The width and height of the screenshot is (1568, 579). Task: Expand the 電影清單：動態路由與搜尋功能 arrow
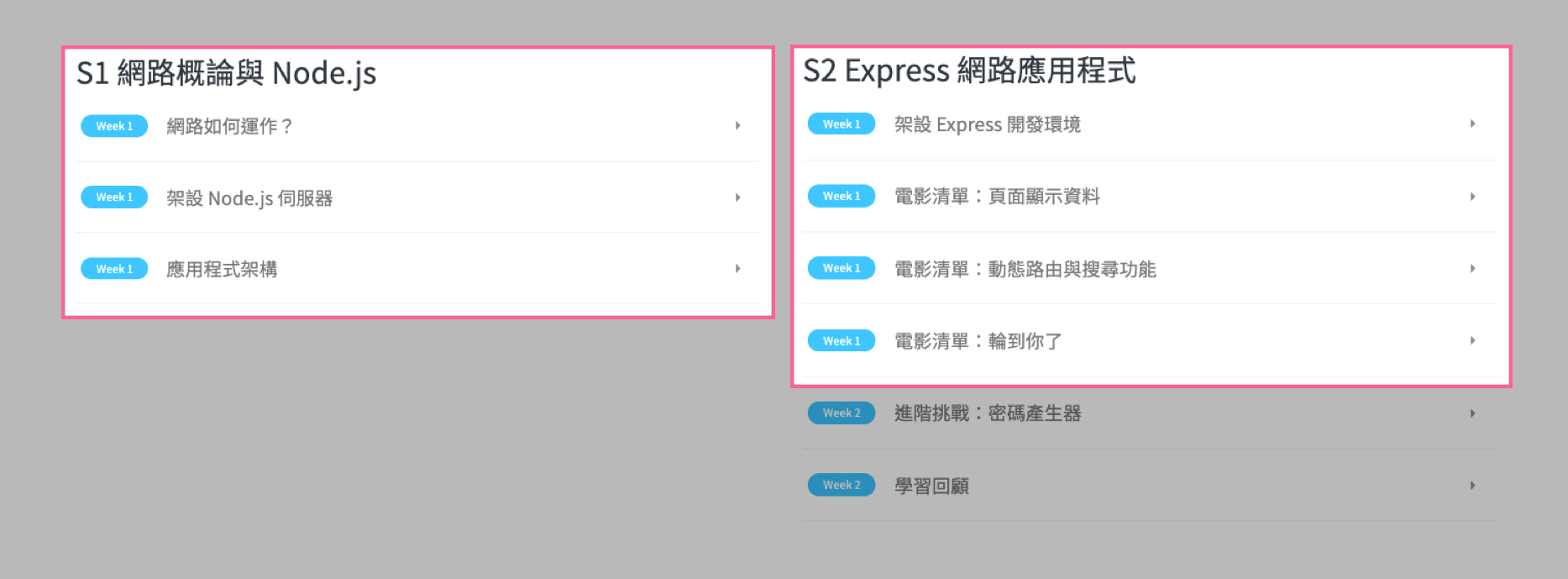pyautogui.click(x=1472, y=269)
